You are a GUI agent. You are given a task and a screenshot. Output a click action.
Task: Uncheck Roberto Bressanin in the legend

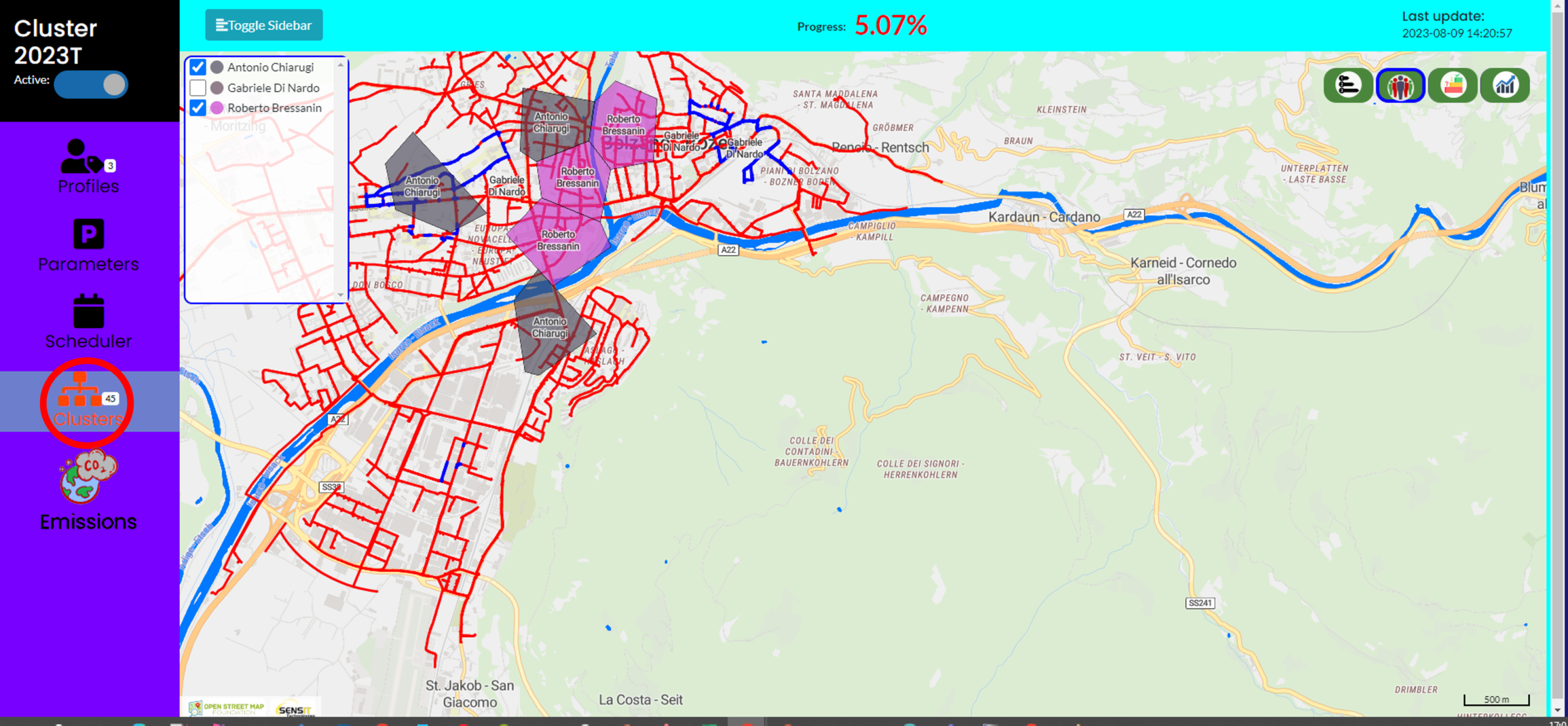click(197, 108)
